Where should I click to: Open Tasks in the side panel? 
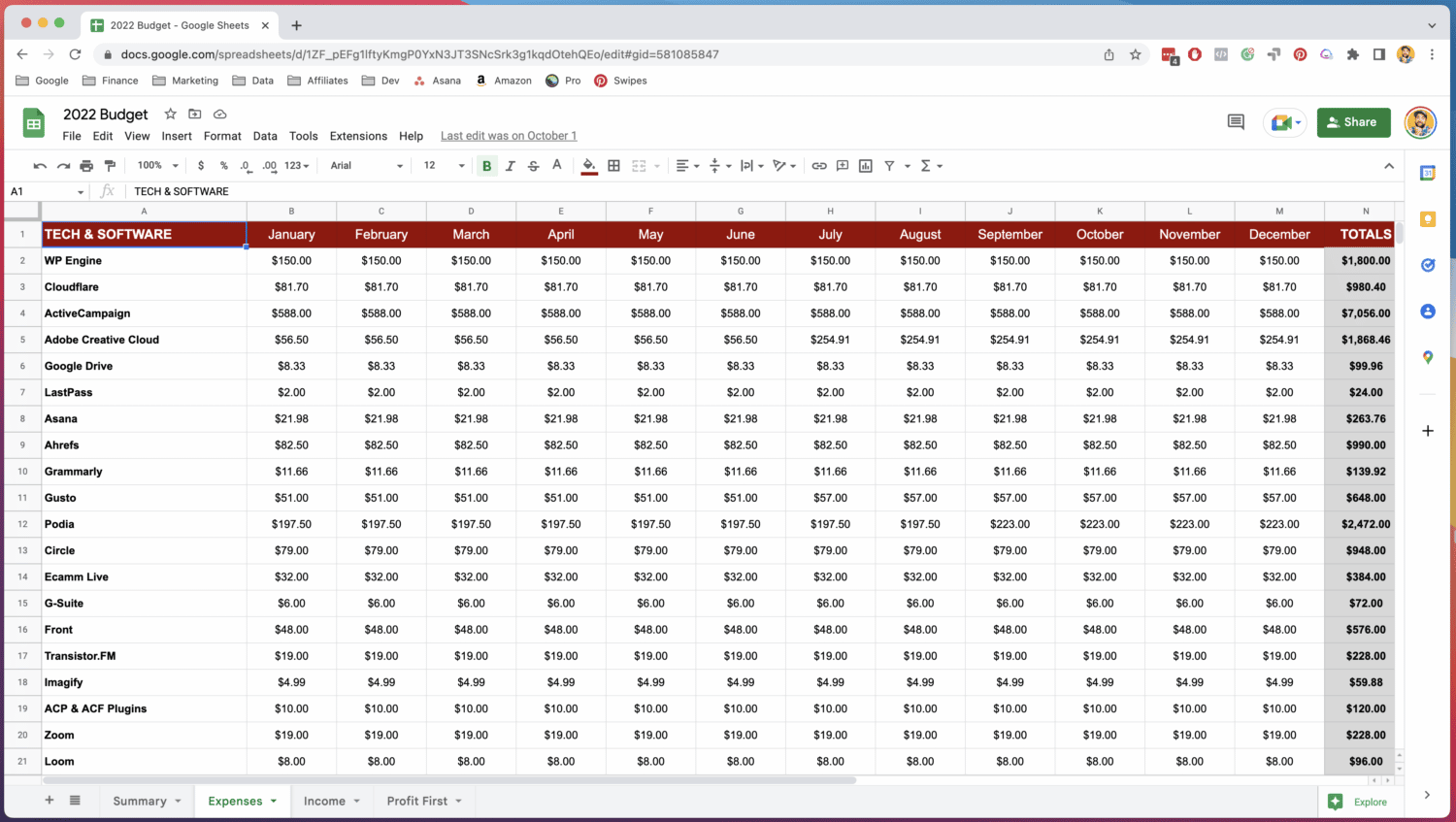tap(1428, 265)
